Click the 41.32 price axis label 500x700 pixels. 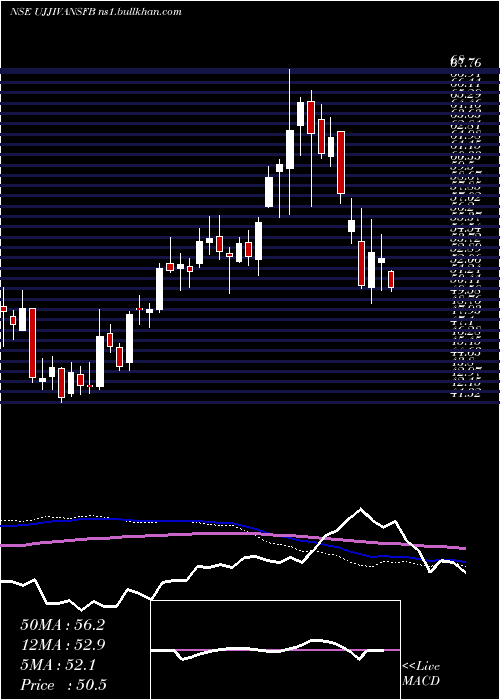click(x=465, y=394)
